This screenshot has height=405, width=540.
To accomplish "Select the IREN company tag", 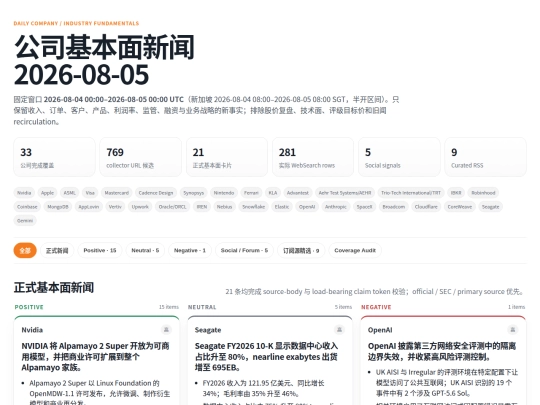I will pyautogui.click(x=202, y=207).
